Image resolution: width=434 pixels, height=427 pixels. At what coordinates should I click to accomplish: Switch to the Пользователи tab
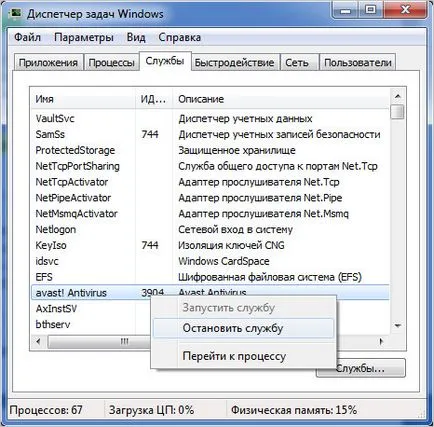358,62
